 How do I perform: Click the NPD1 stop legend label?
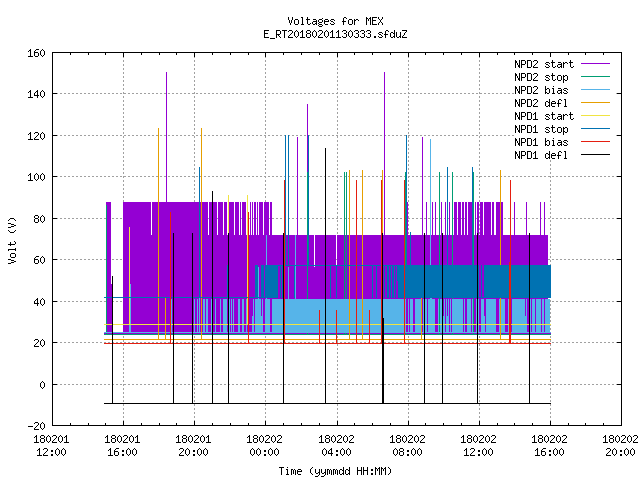[541, 129]
